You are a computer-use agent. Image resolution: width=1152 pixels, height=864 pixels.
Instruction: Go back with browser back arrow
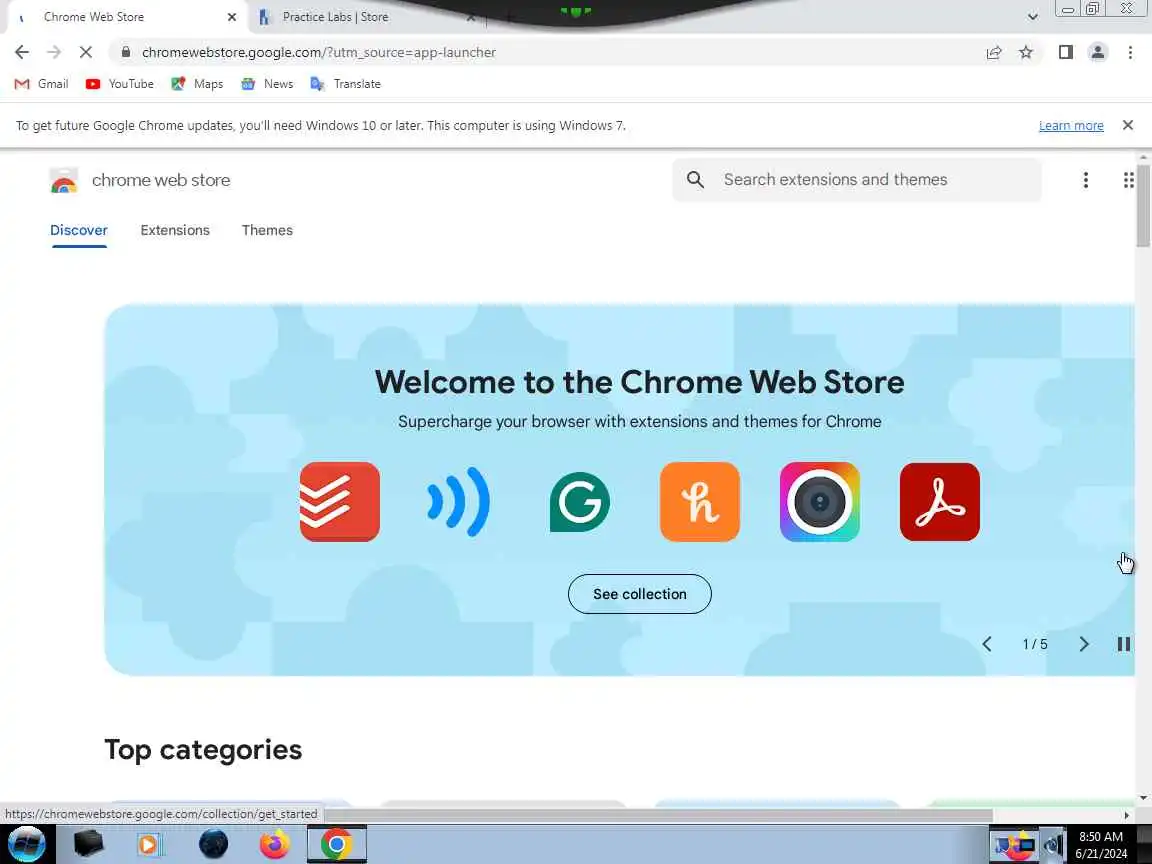click(22, 52)
